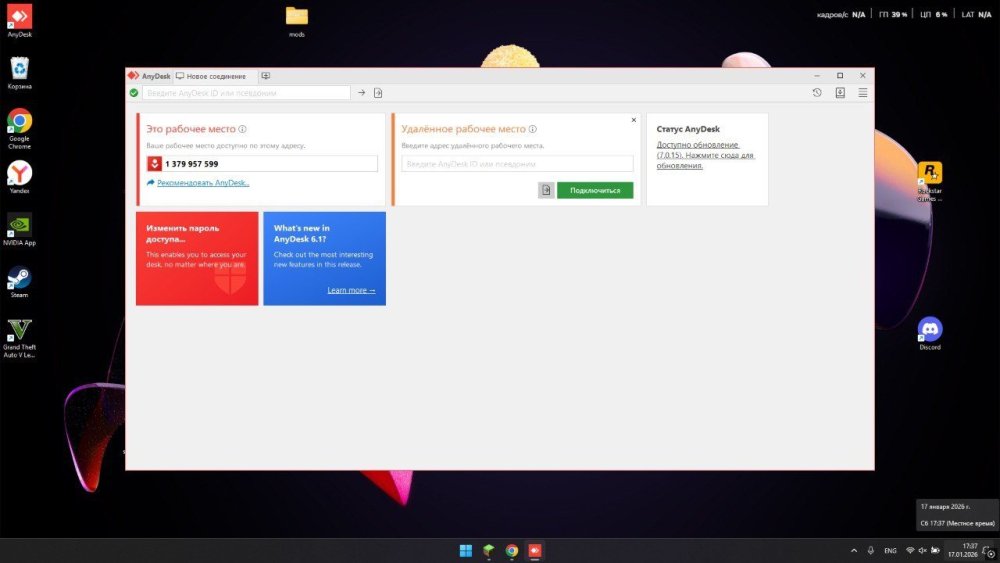1000x563 pixels.
Task: Click the Подключиться button
Action: point(595,190)
